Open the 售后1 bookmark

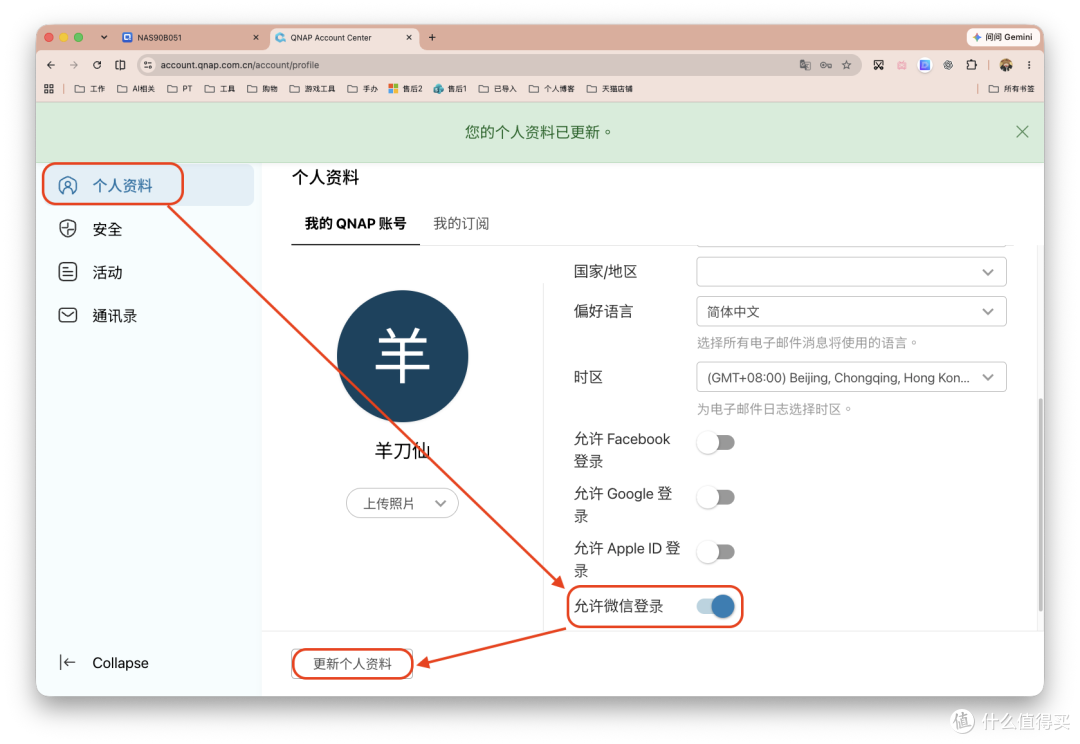[450, 89]
